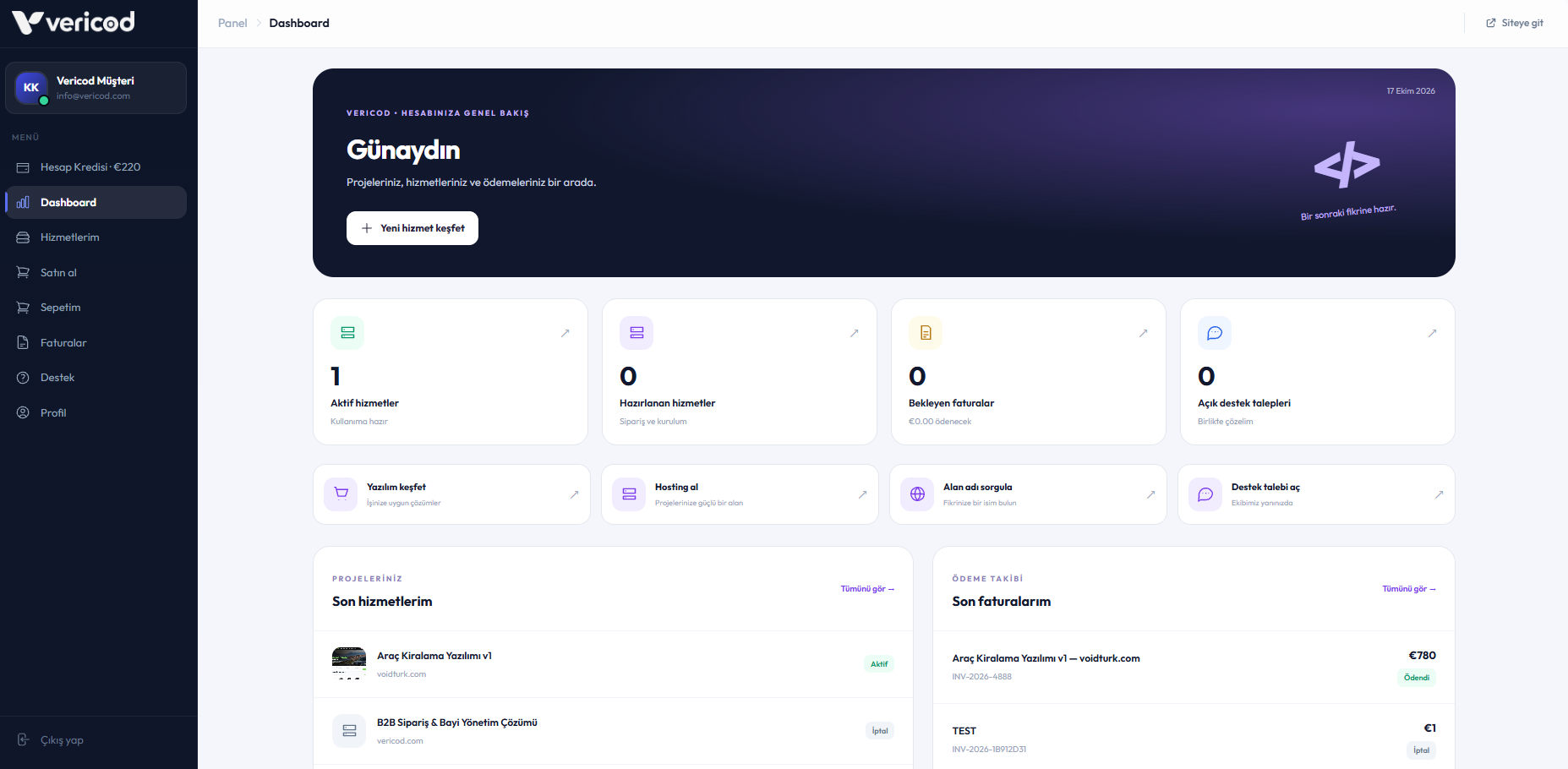
Task: Open Destek talebi aç shortcut label
Action: 1265,488
